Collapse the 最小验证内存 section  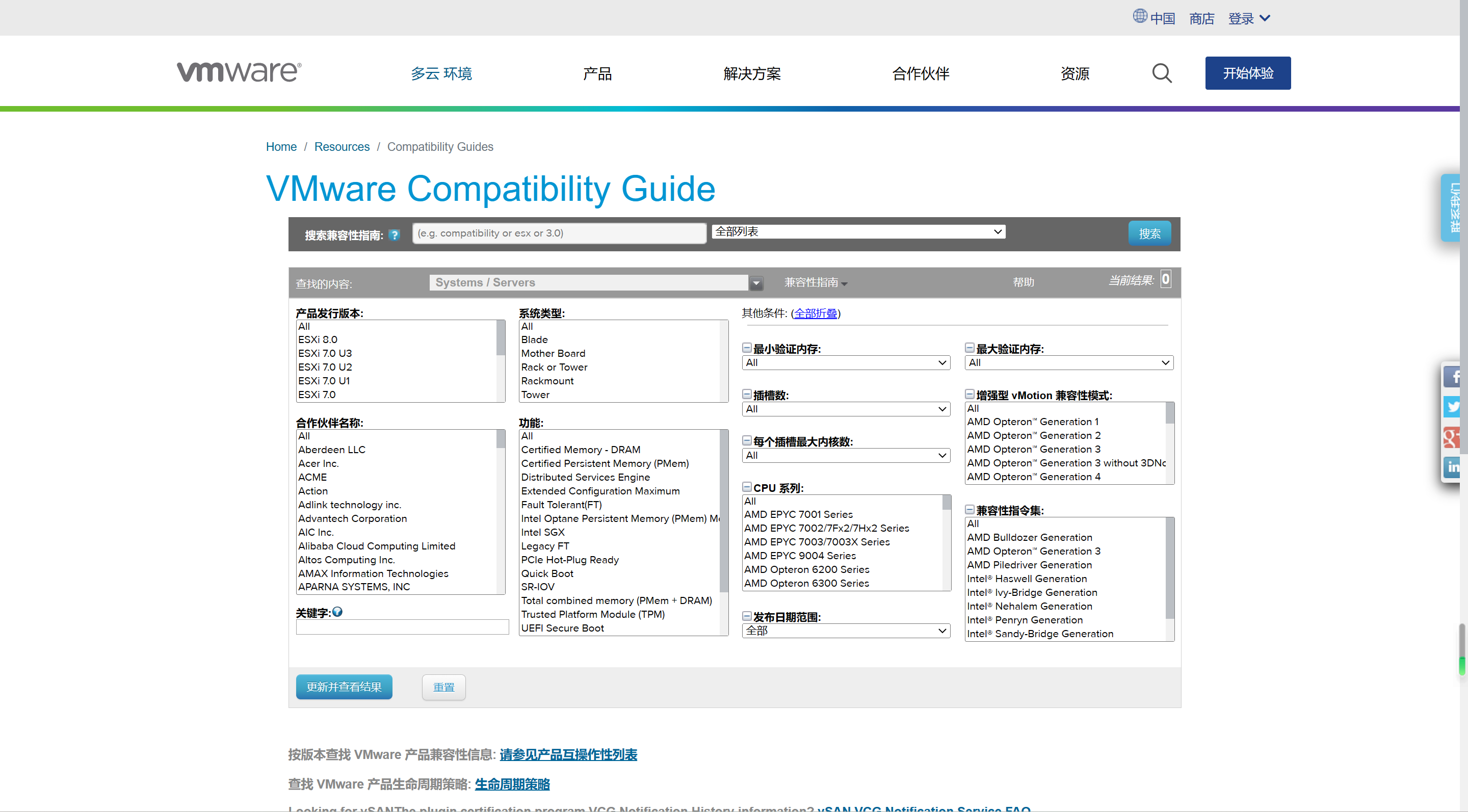(747, 348)
